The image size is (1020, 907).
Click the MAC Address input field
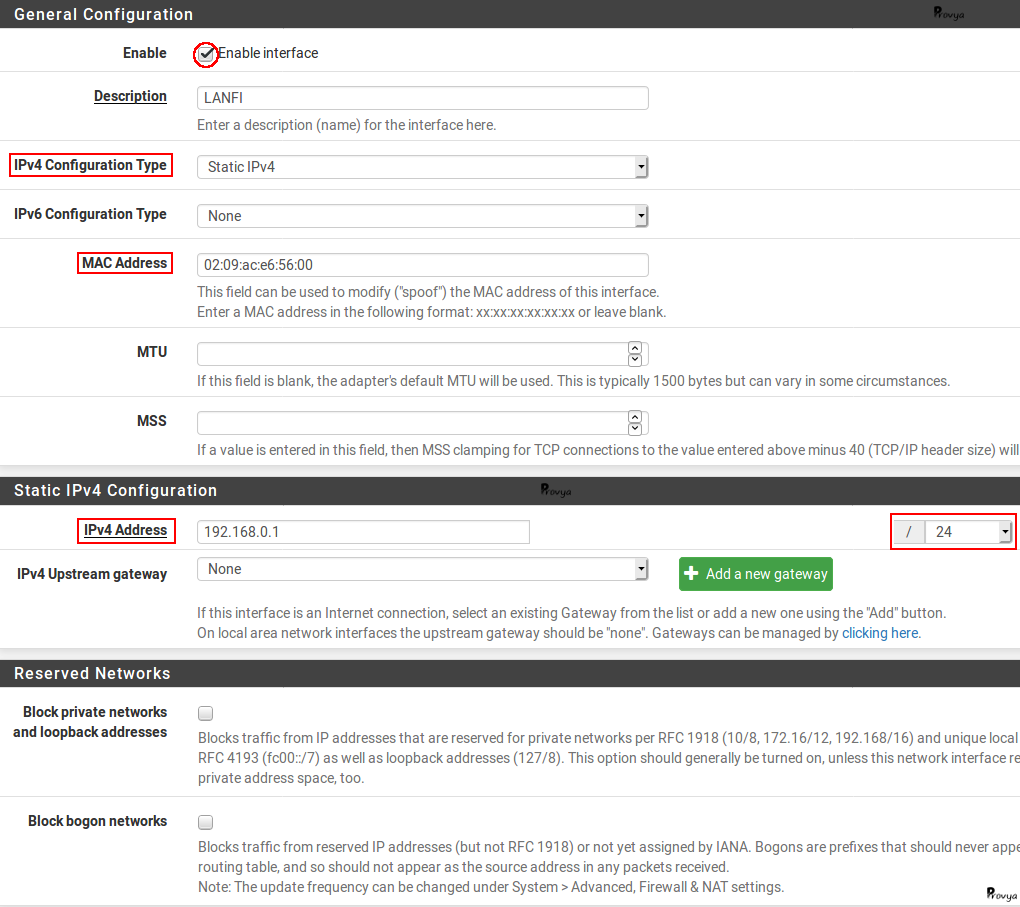pos(422,265)
